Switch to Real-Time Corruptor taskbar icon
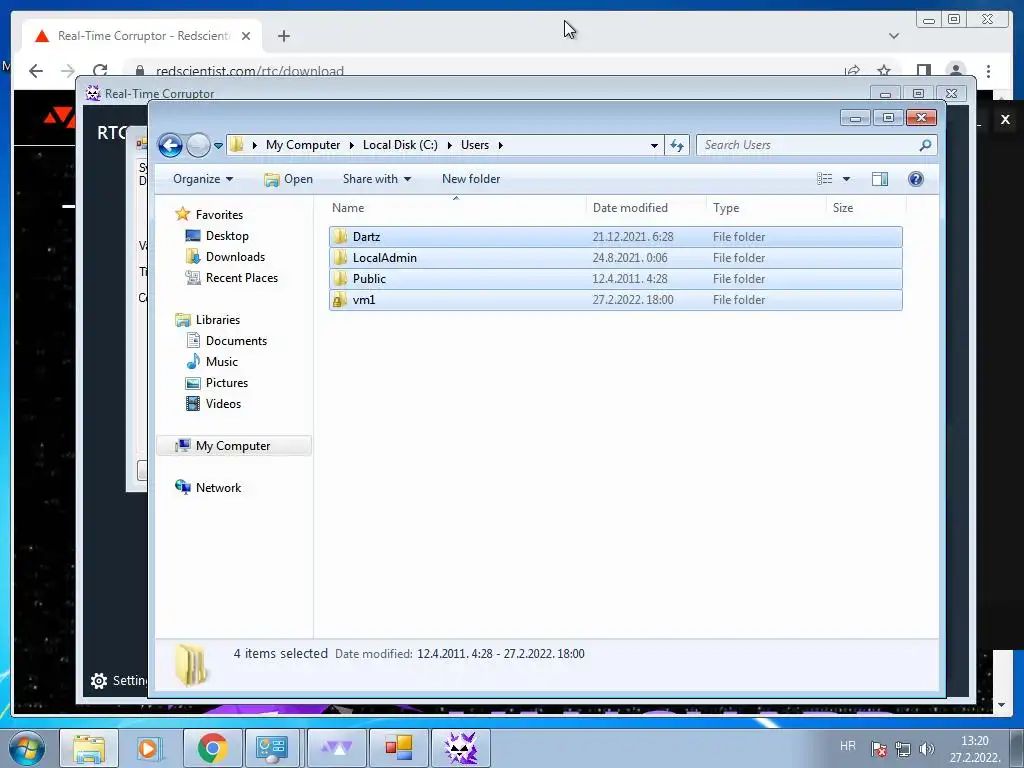The width and height of the screenshot is (1024, 768). click(x=460, y=748)
